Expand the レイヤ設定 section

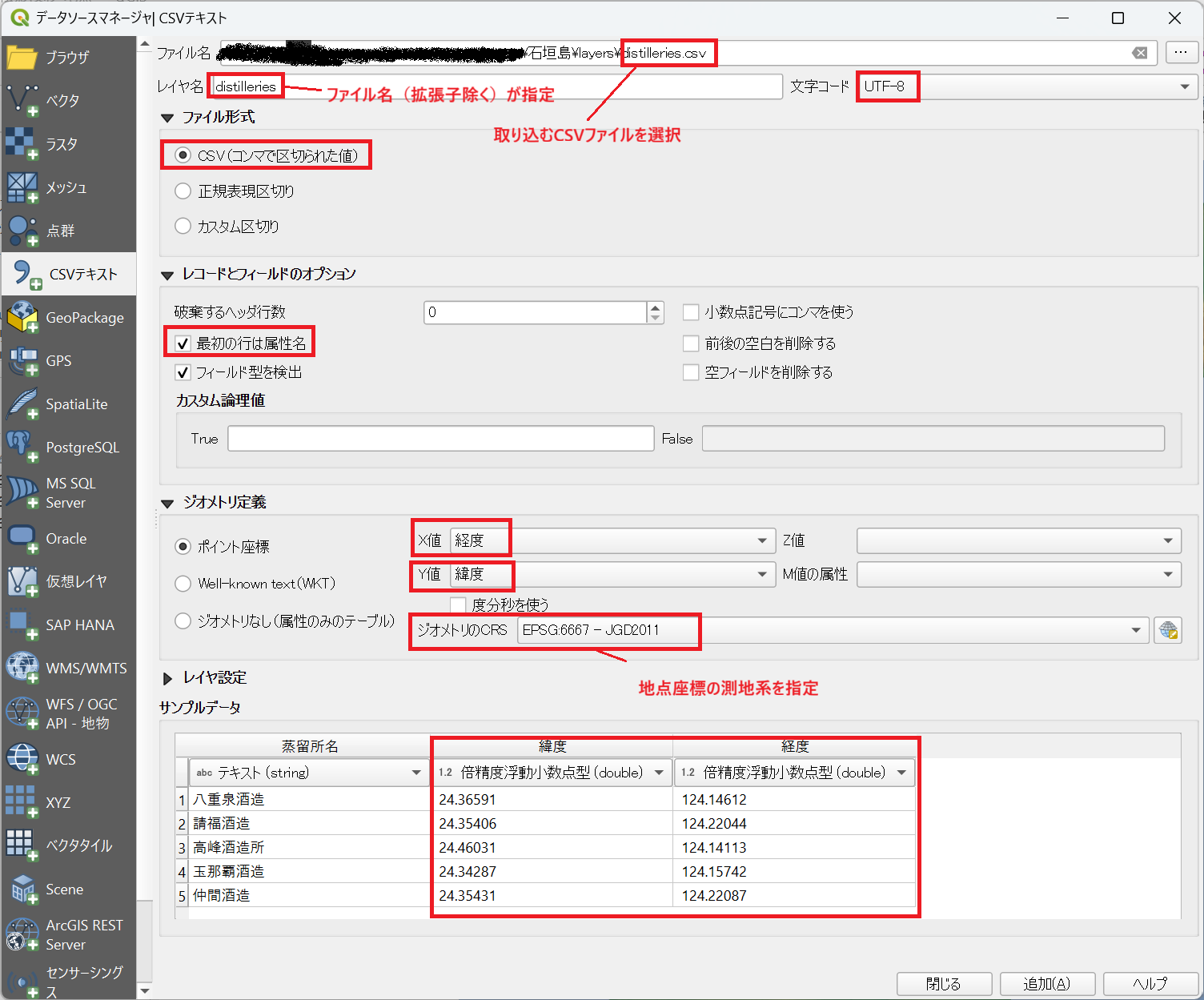(168, 678)
